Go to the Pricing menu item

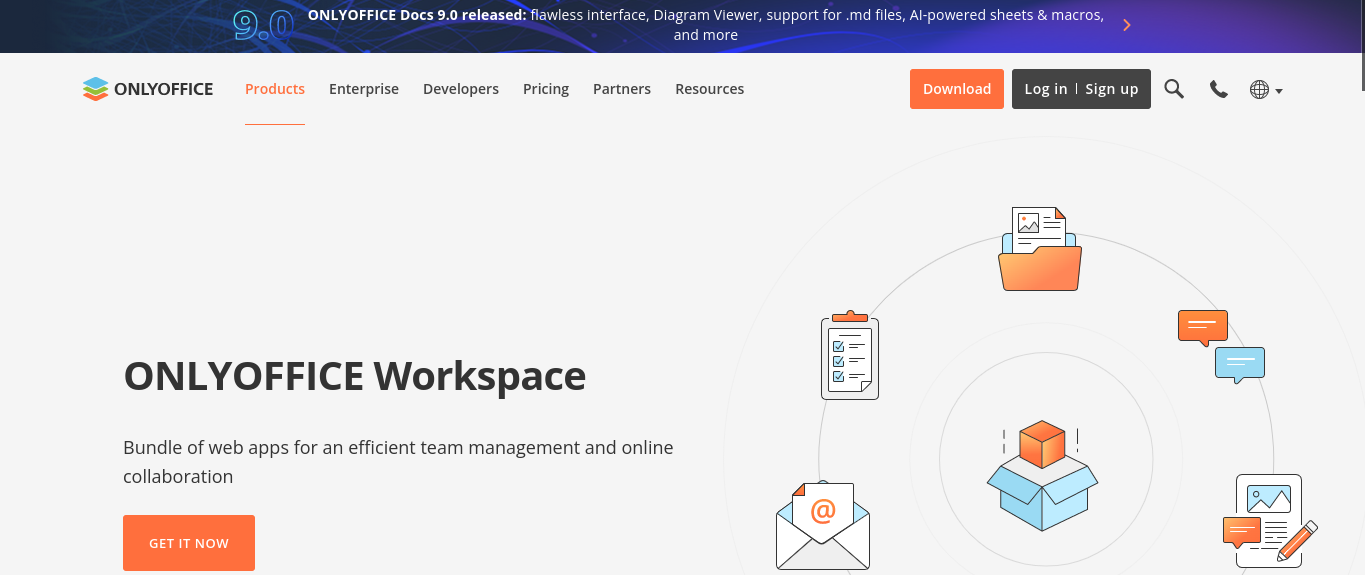click(546, 89)
